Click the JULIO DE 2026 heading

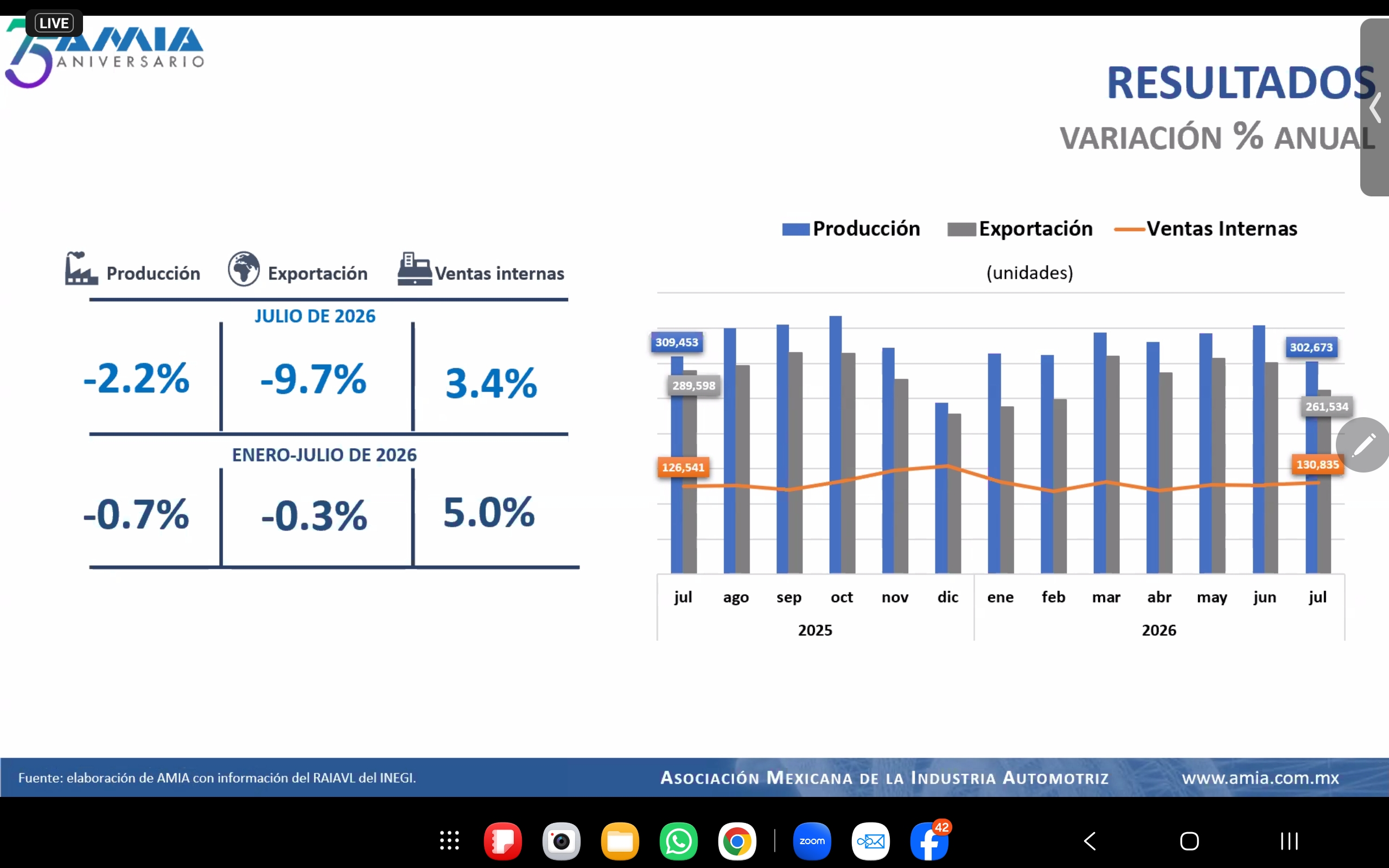point(315,316)
